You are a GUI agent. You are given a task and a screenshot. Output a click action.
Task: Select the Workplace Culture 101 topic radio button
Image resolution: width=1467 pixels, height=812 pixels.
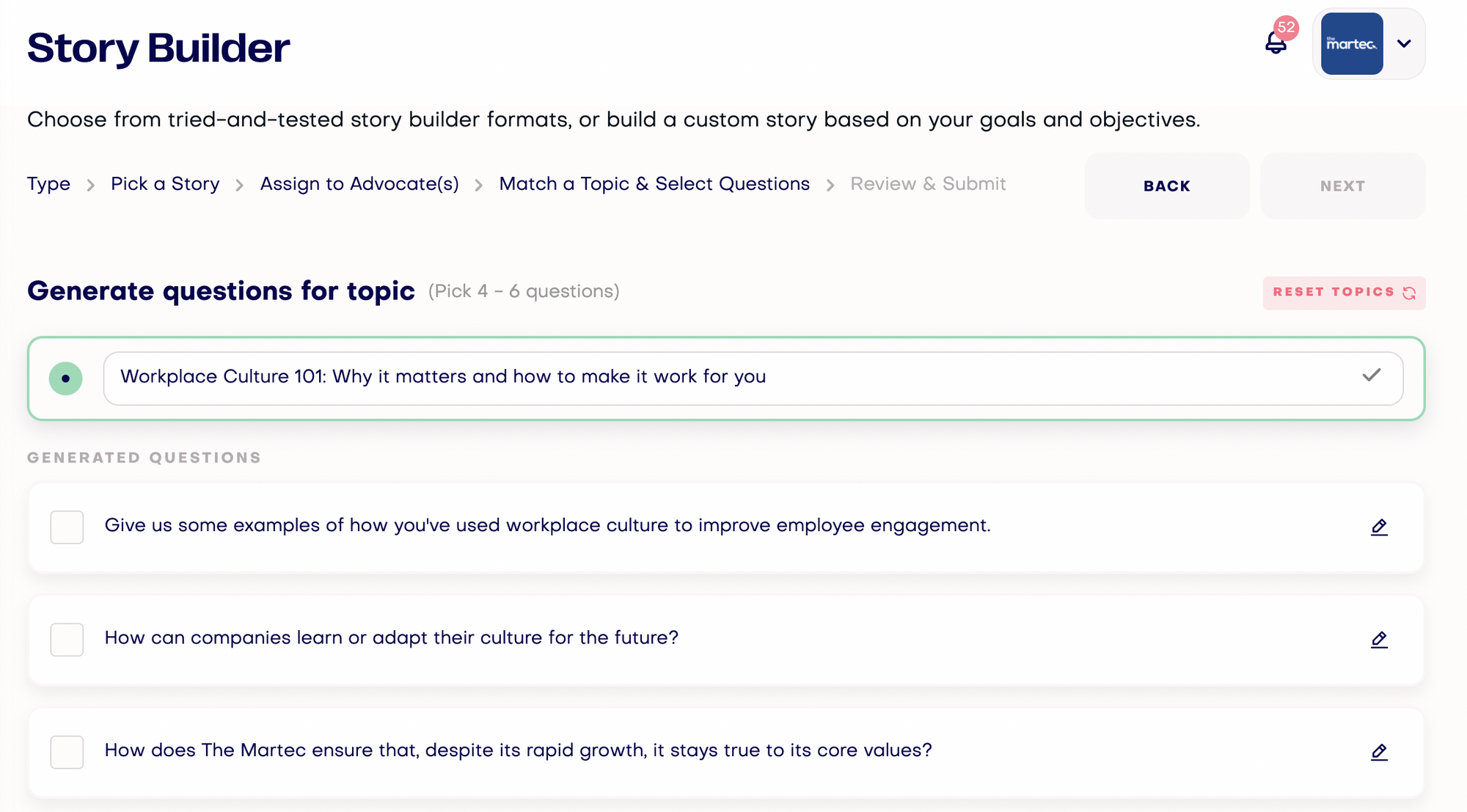click(66, 378)
